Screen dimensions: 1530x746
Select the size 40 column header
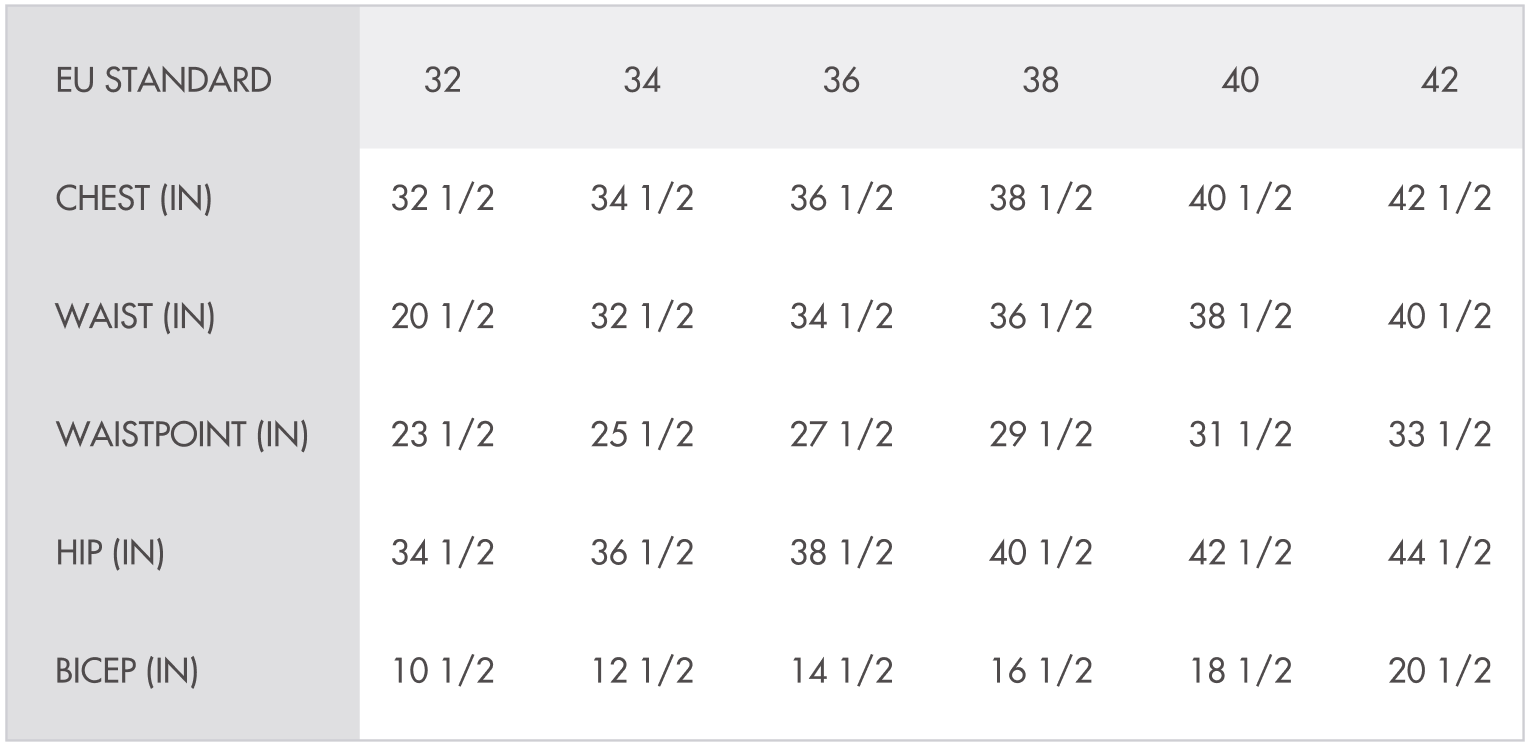1240,81
